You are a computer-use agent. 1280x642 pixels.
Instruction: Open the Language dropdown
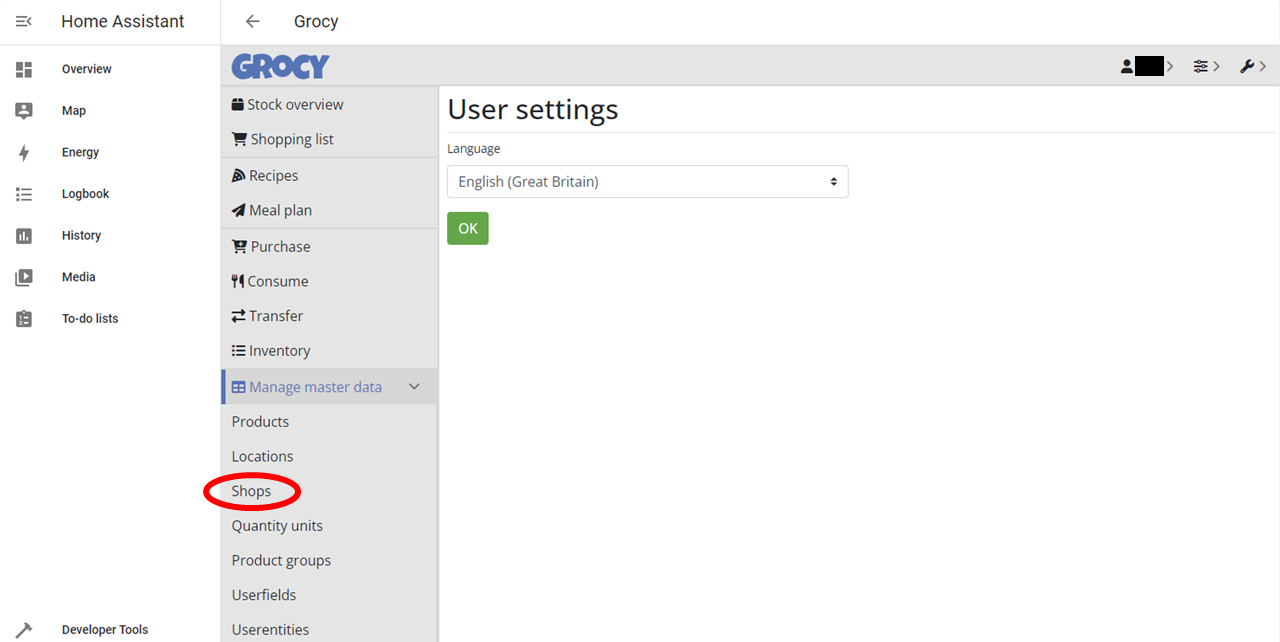[x=647, y=182]
